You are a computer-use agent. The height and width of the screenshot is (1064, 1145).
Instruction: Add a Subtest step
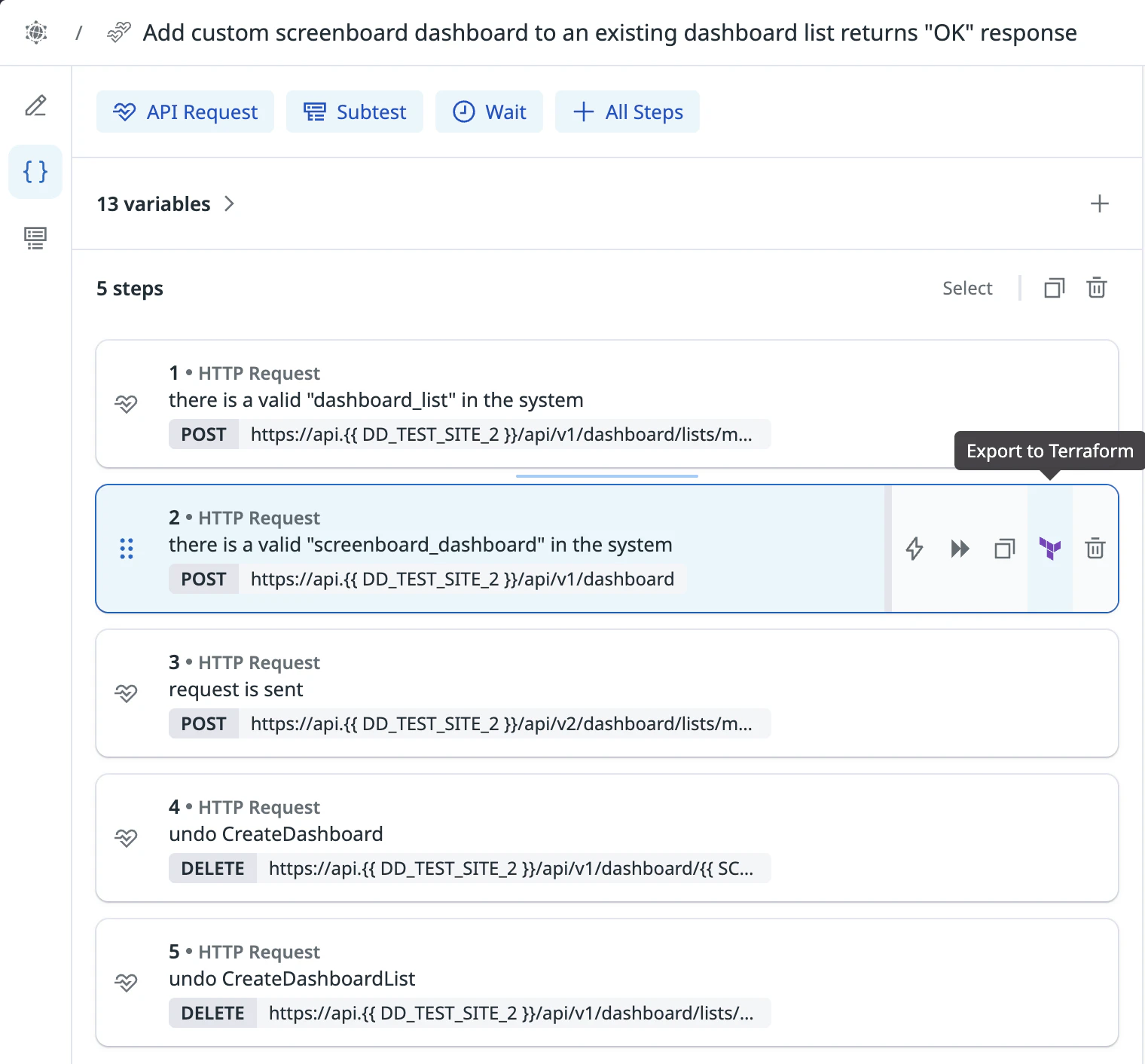coord(355,112)
